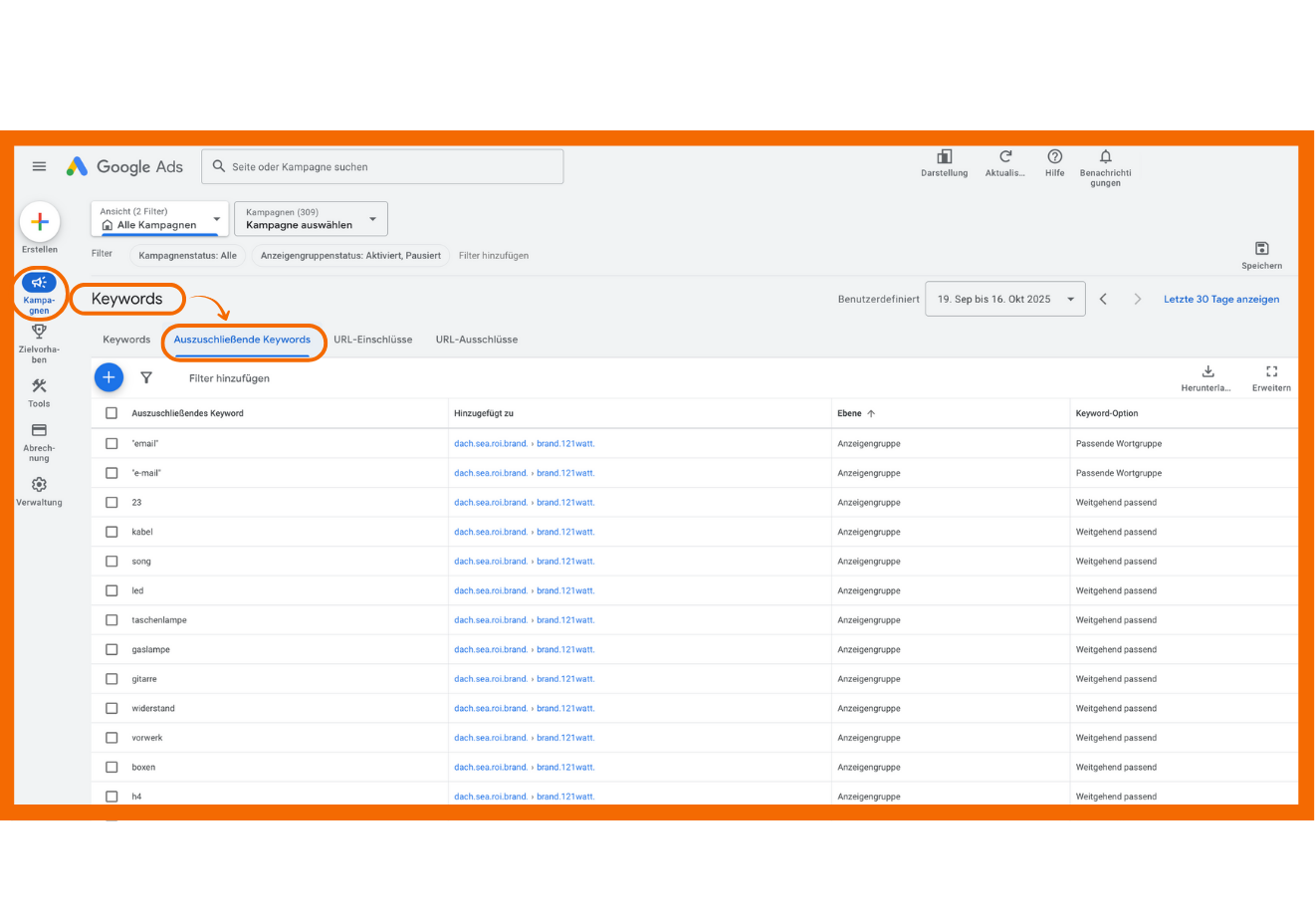Tick the checkbox for keyword "kabel"
The width and height of the screenshot is (1316, 922).
click(x=111, y=532)
